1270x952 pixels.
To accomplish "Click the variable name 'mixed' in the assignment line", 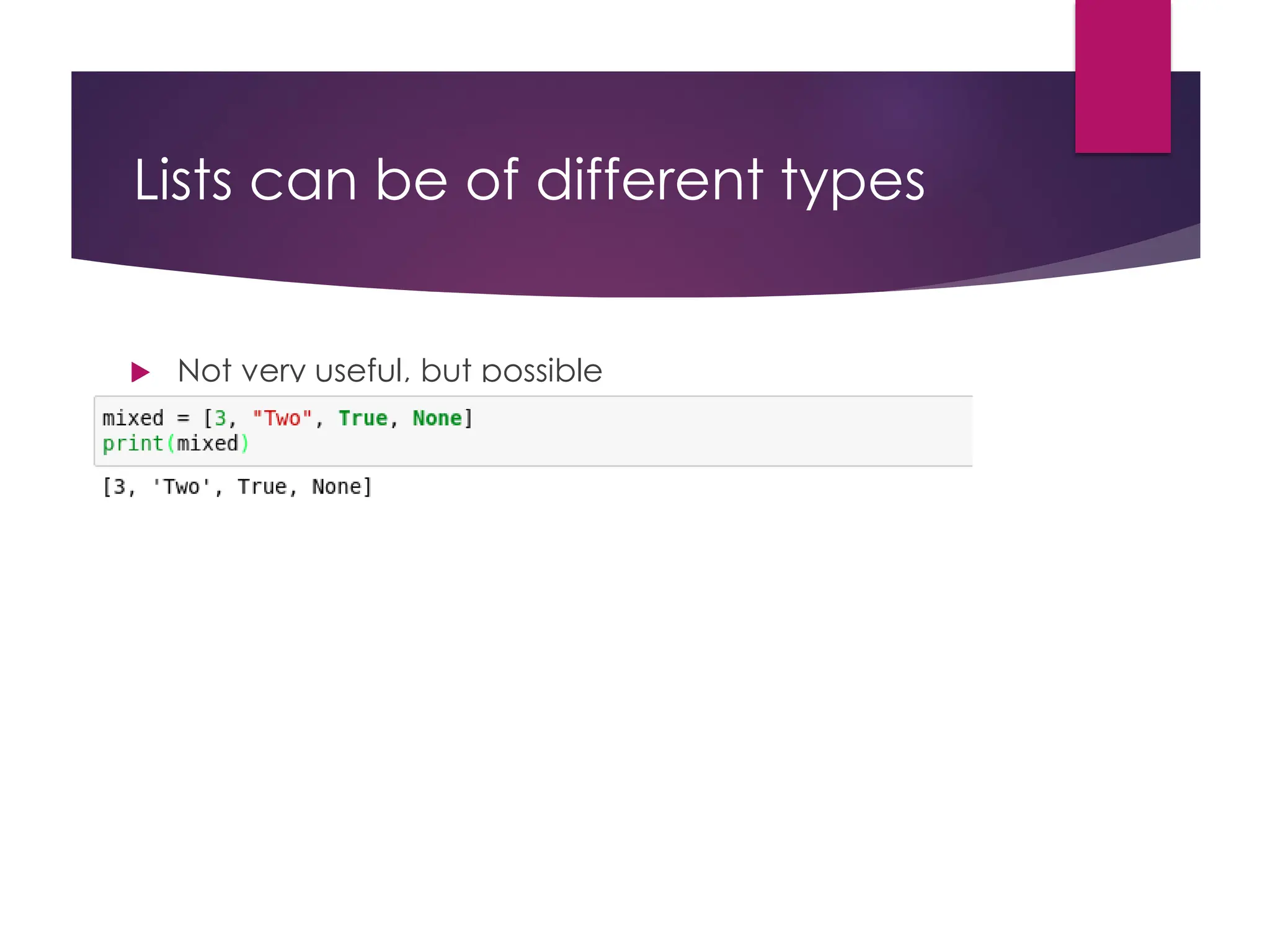I will (133, 418).
